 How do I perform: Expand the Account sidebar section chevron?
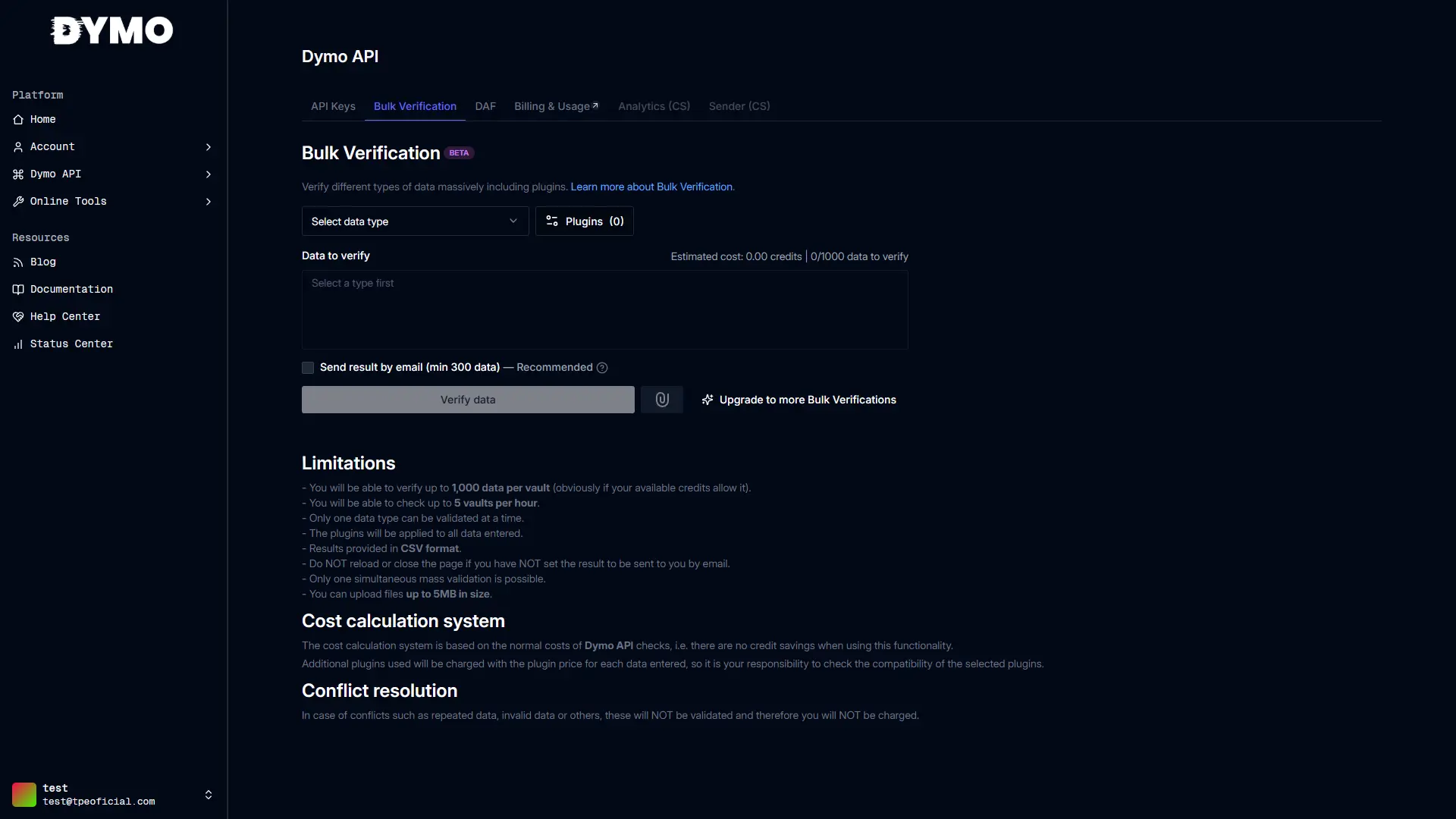click(209, 147)
